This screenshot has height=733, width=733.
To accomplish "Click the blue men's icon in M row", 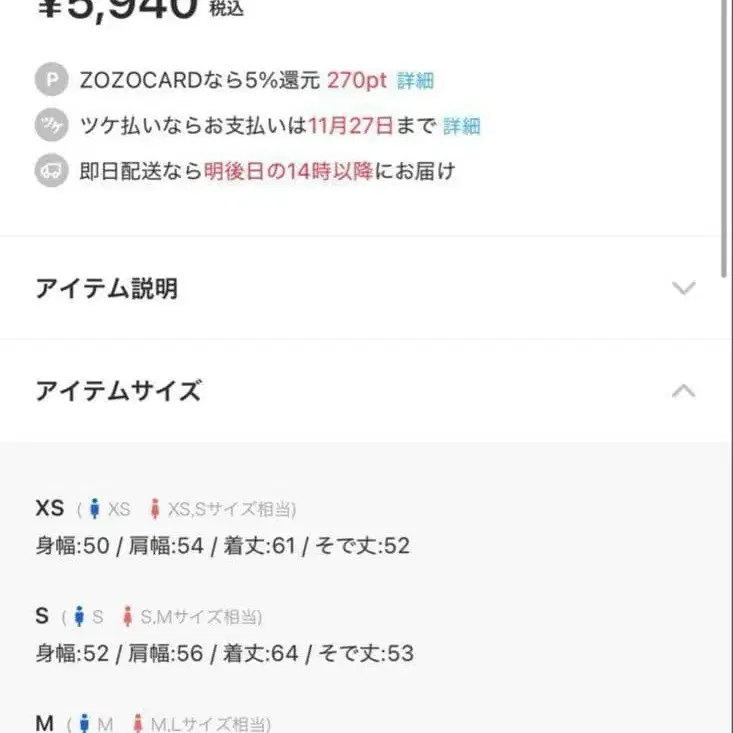I will tap(84, 723).
